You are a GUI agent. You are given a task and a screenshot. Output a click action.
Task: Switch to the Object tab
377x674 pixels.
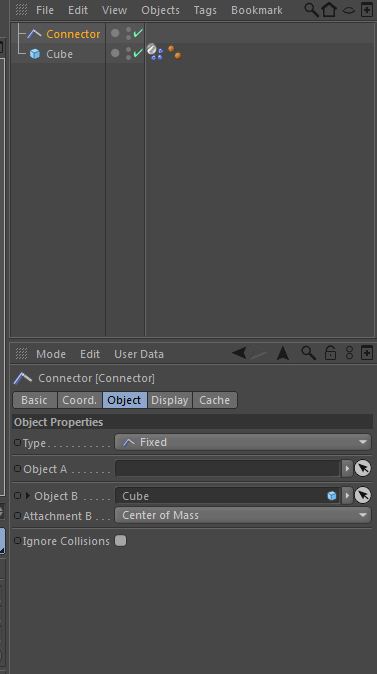[125, 400]
